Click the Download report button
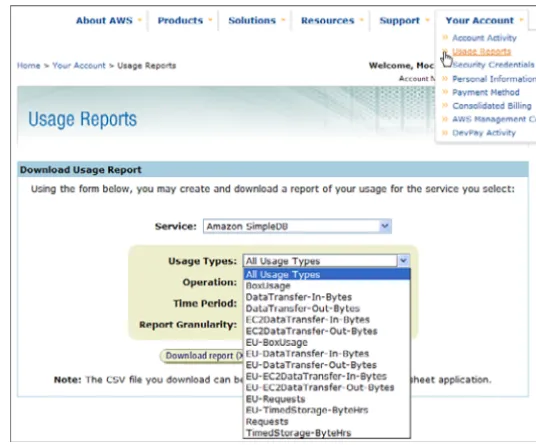The image size is (536, 445). pyautogui.click(x=202, y=356)
